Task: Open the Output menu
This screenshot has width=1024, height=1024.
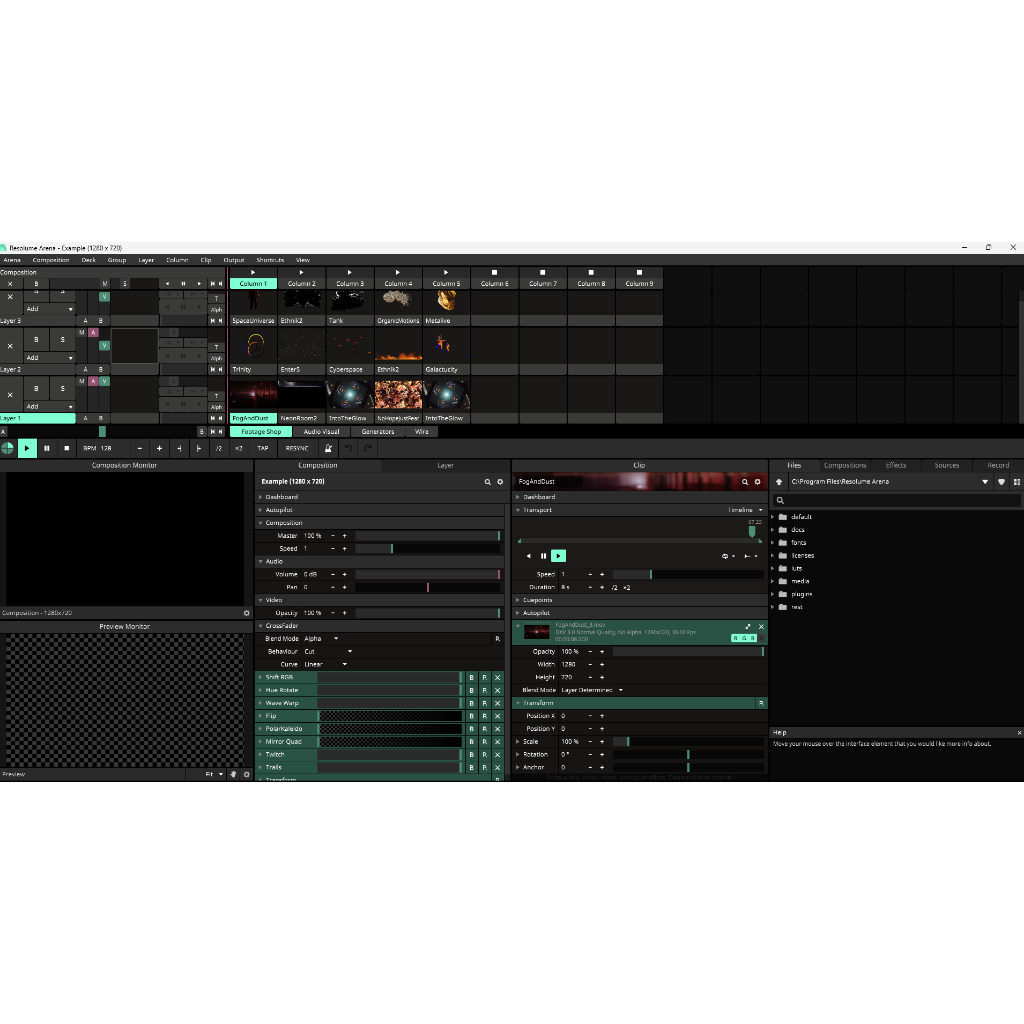Action: tap(233, 260)
